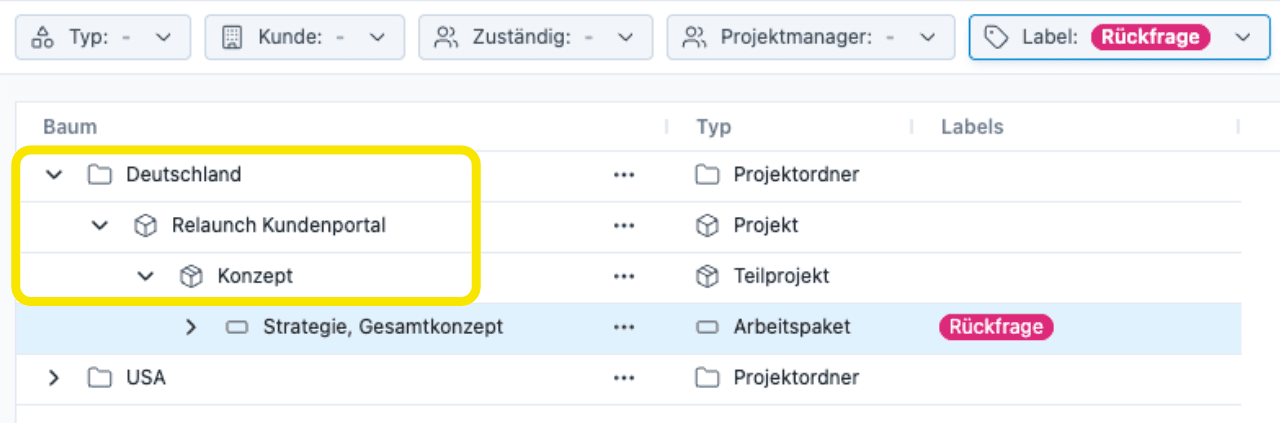
Task: Click the cube icon beside Relaunch Kundenportal
Action: 145,226
